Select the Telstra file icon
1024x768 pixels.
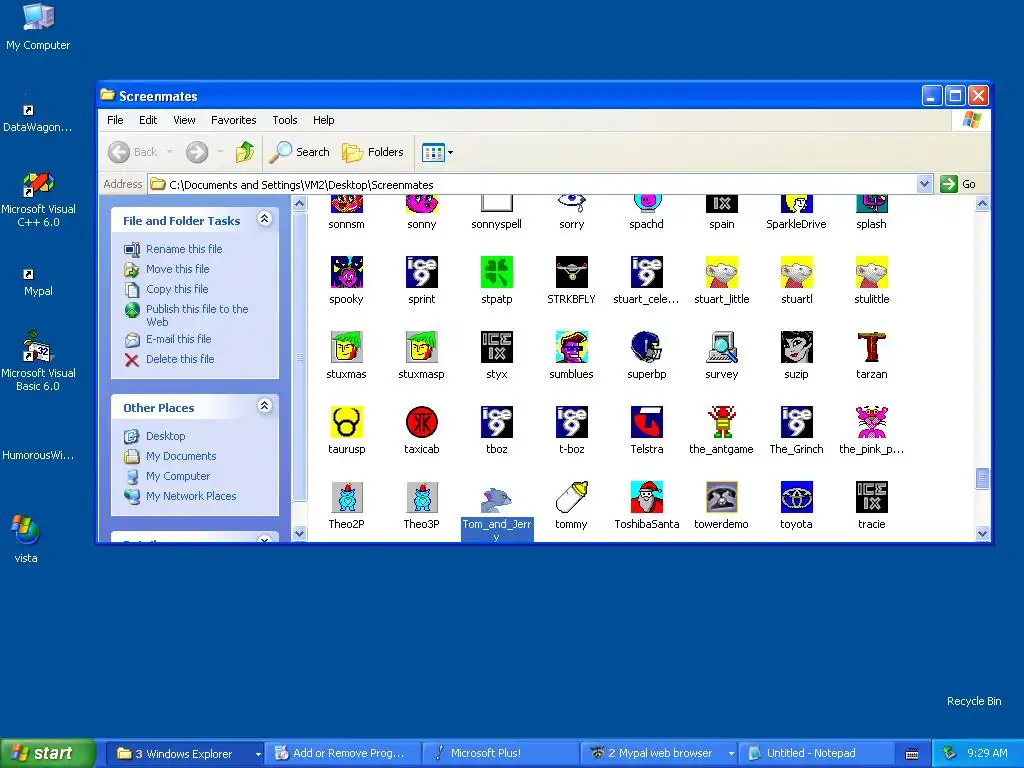(x=647, y=423)
